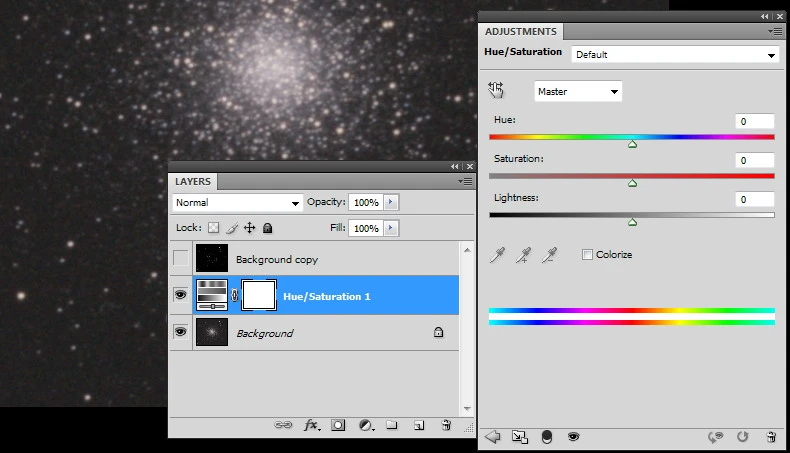
Task: Open the layer style fx menu
Action: click(x=311, y=425)
